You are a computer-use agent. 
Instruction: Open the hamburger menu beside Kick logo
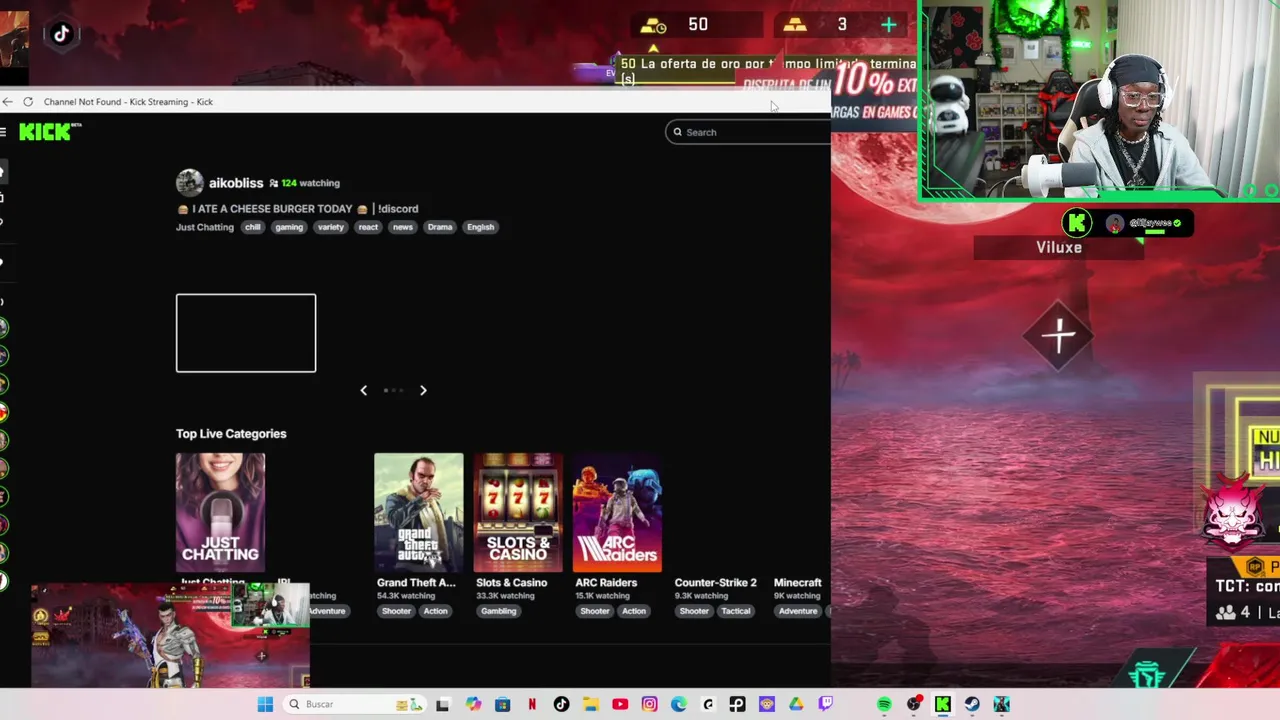point(4,132)
